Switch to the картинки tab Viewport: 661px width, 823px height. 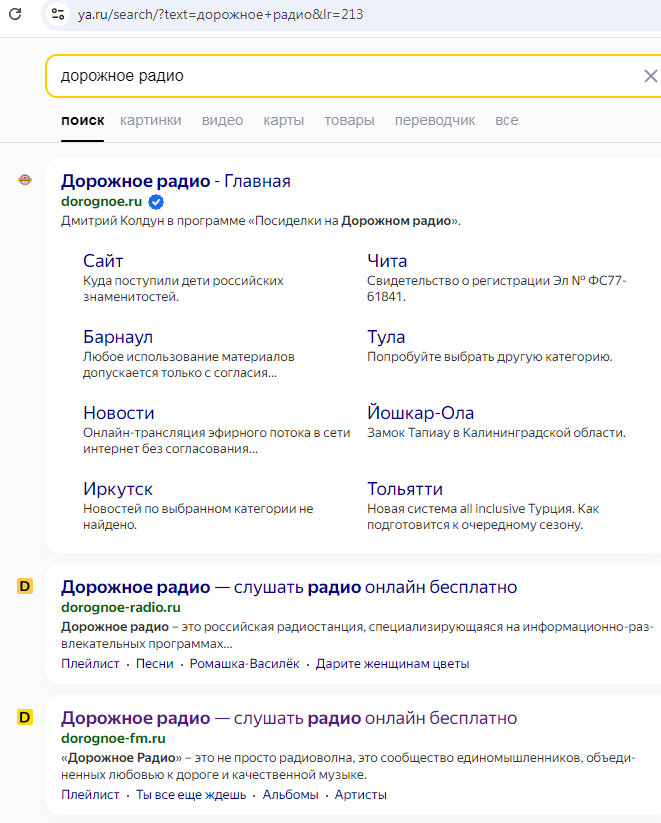(150, 120)
